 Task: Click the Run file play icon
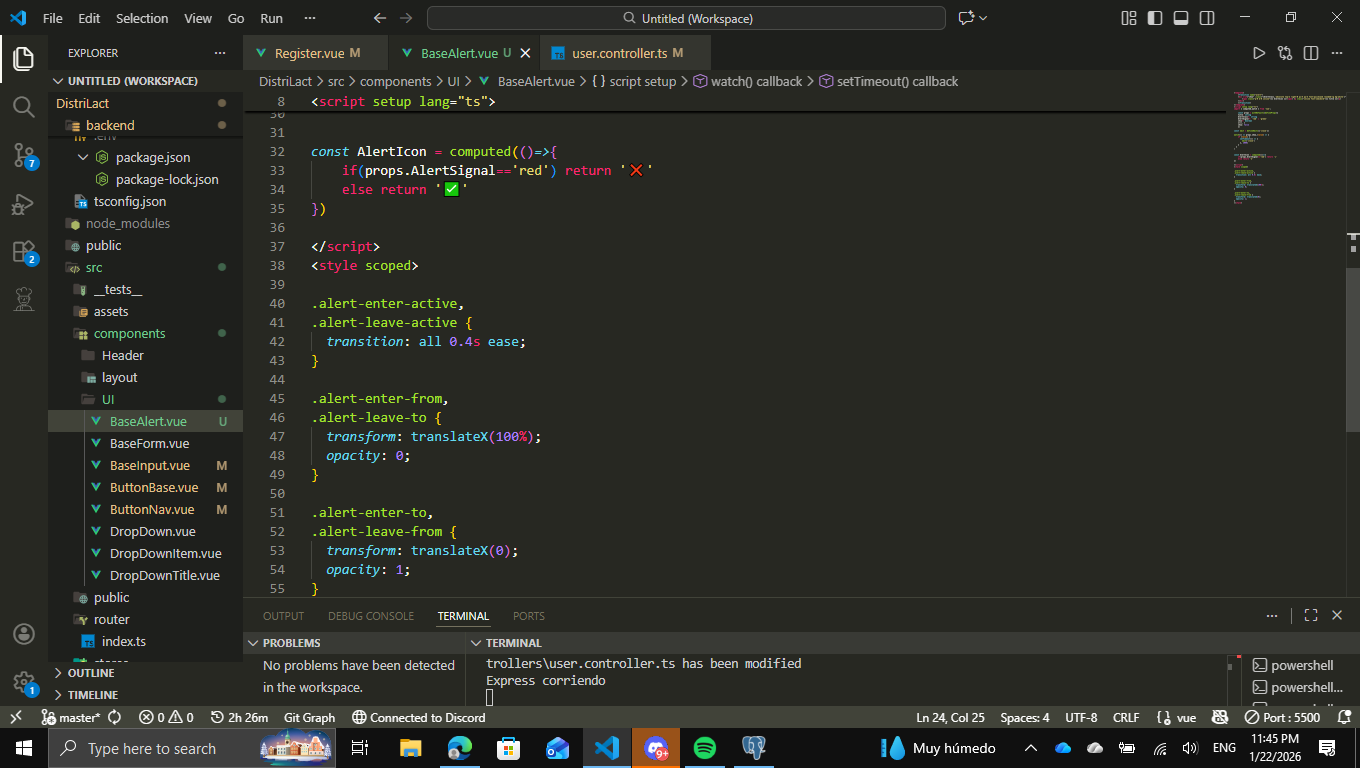coord(1259,53)
